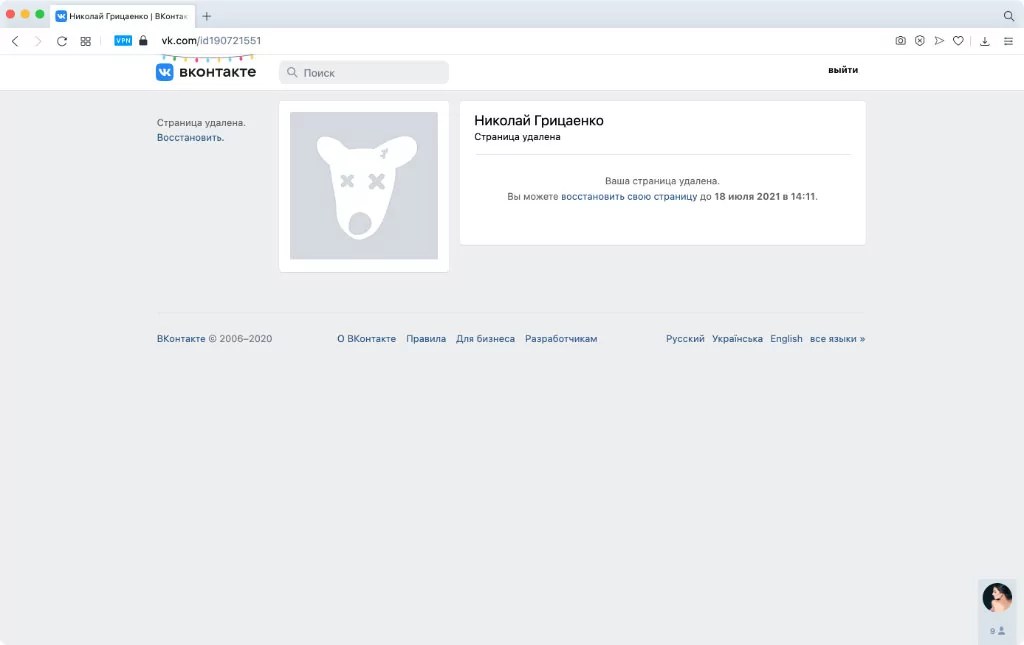Switch language to Русский
This screenshot has width=1024, height=645.
pyautogui.click(x=685, y=339)
